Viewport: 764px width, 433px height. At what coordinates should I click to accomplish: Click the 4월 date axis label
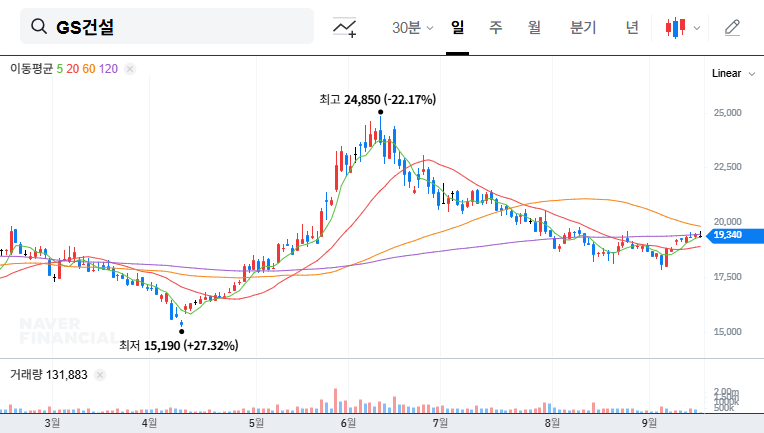[x=149, y=423]
